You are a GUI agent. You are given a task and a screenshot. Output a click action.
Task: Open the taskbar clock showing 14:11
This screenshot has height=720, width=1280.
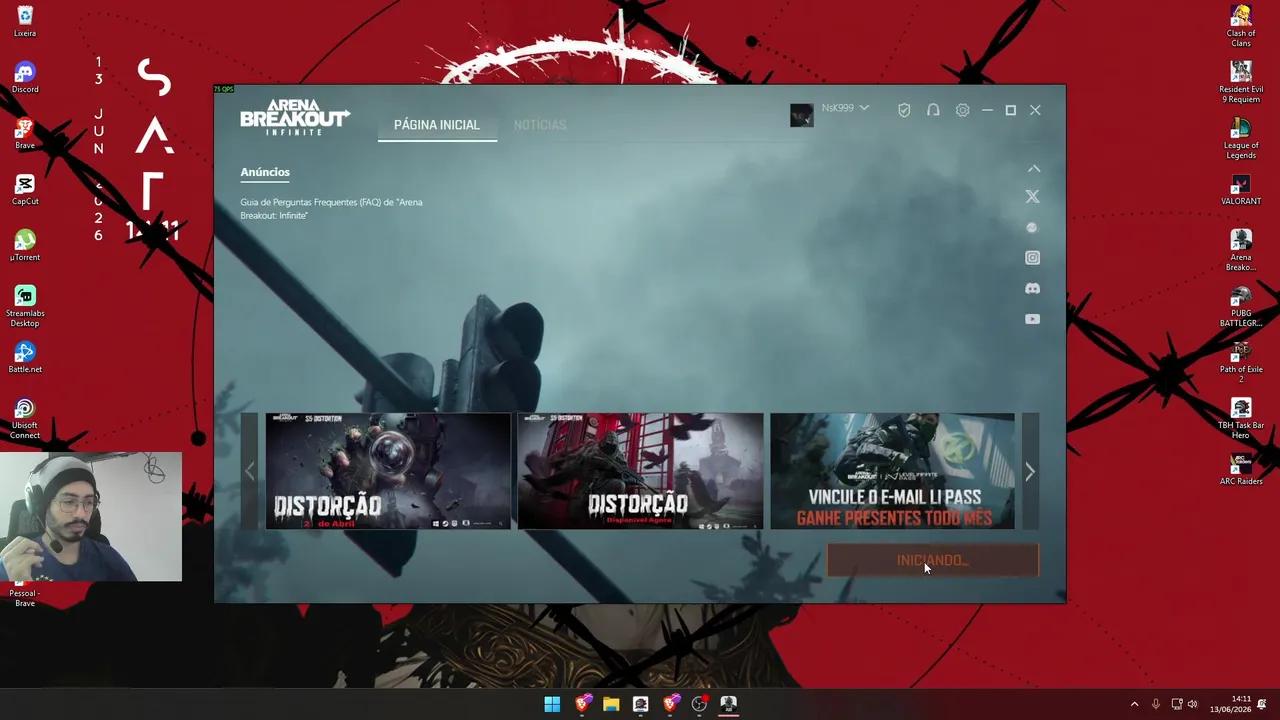click(1231, 704)
